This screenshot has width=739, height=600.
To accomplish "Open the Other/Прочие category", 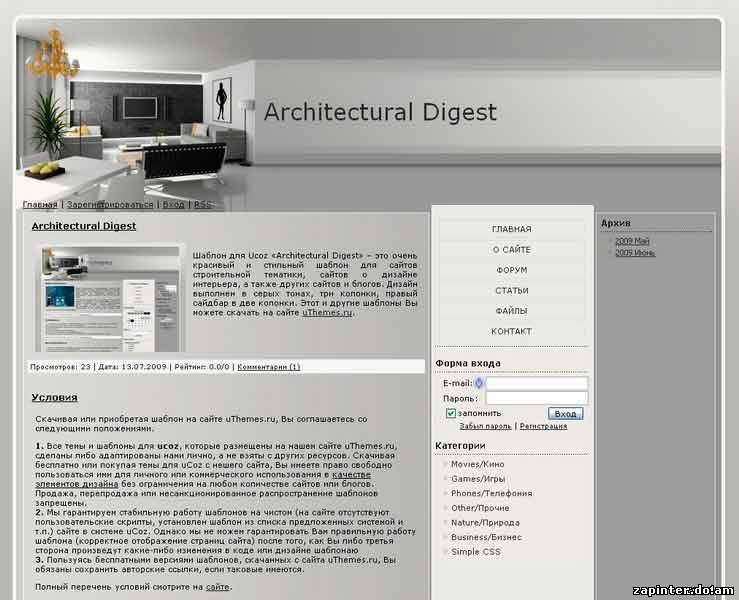I will click(480, 508).
